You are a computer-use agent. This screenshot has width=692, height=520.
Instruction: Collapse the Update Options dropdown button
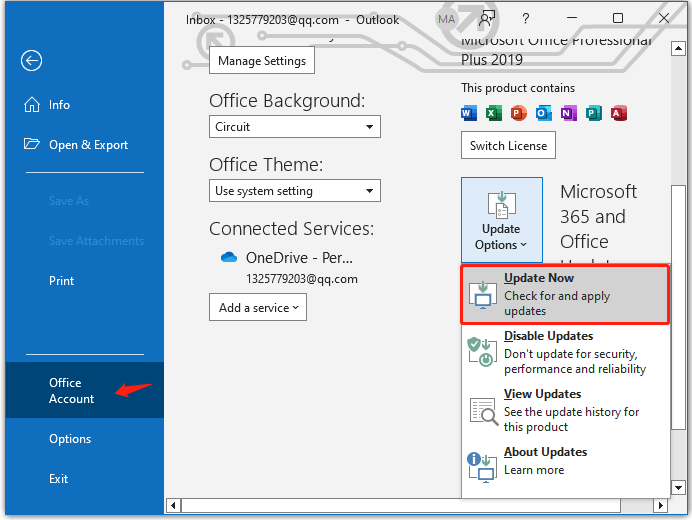coord(502,220)
